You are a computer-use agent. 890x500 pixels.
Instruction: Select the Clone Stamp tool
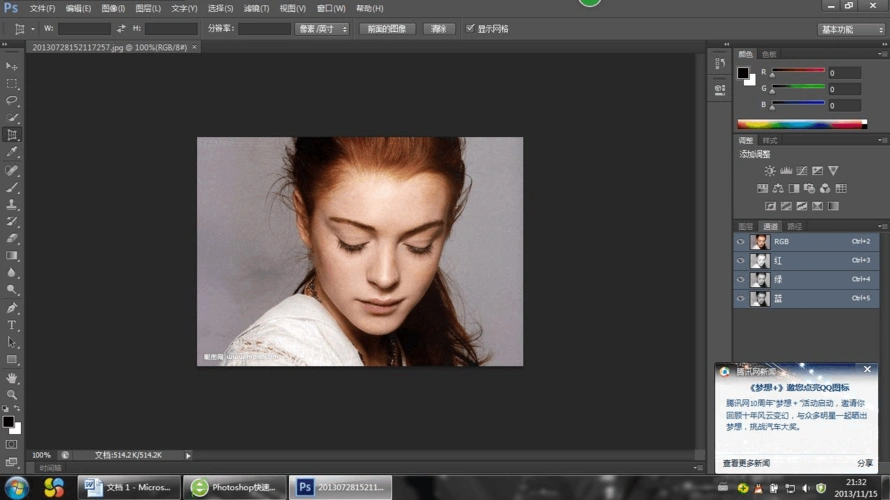[12, 204]
